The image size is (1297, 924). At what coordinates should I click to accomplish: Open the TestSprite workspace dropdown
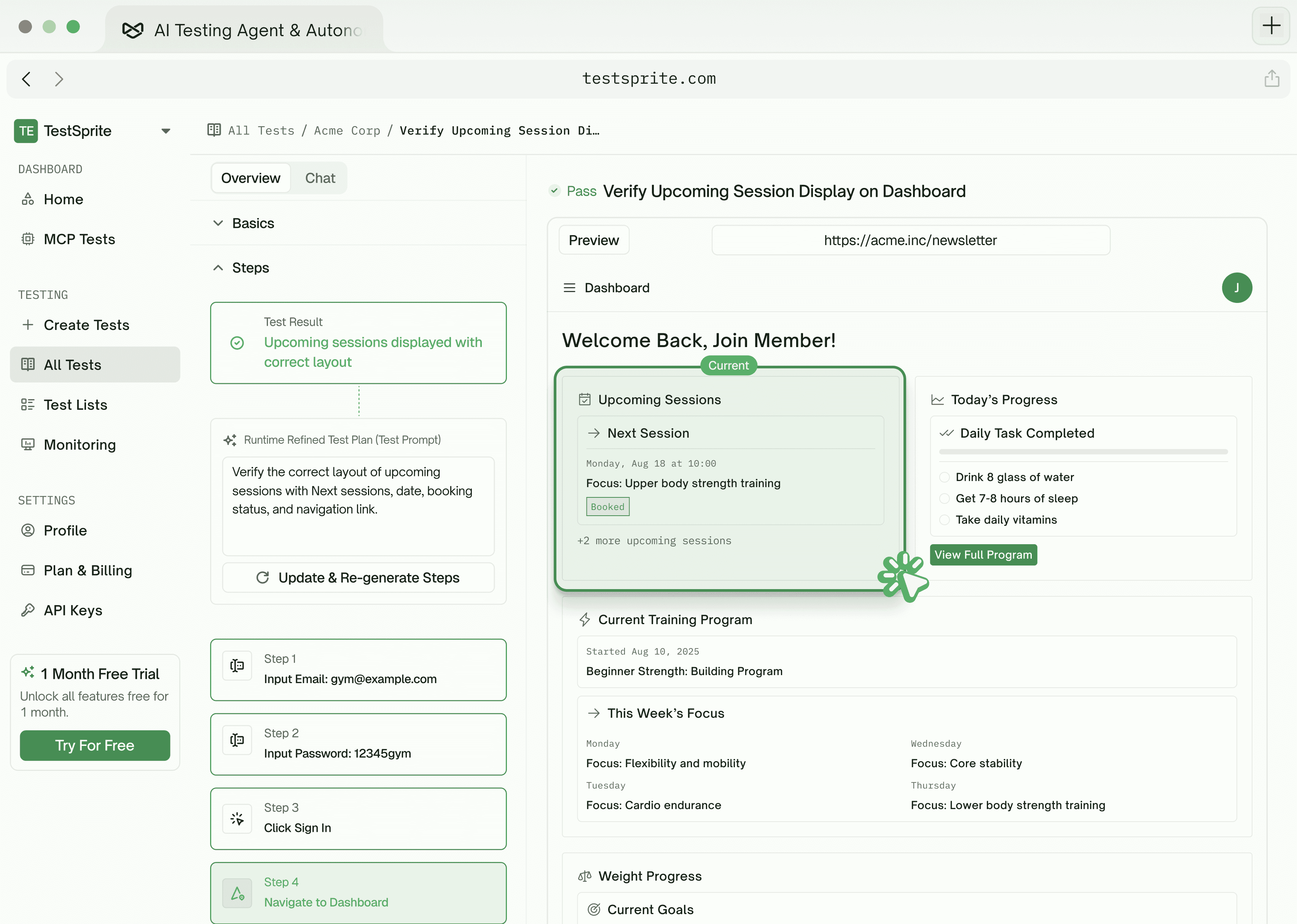tap(166, 131)
